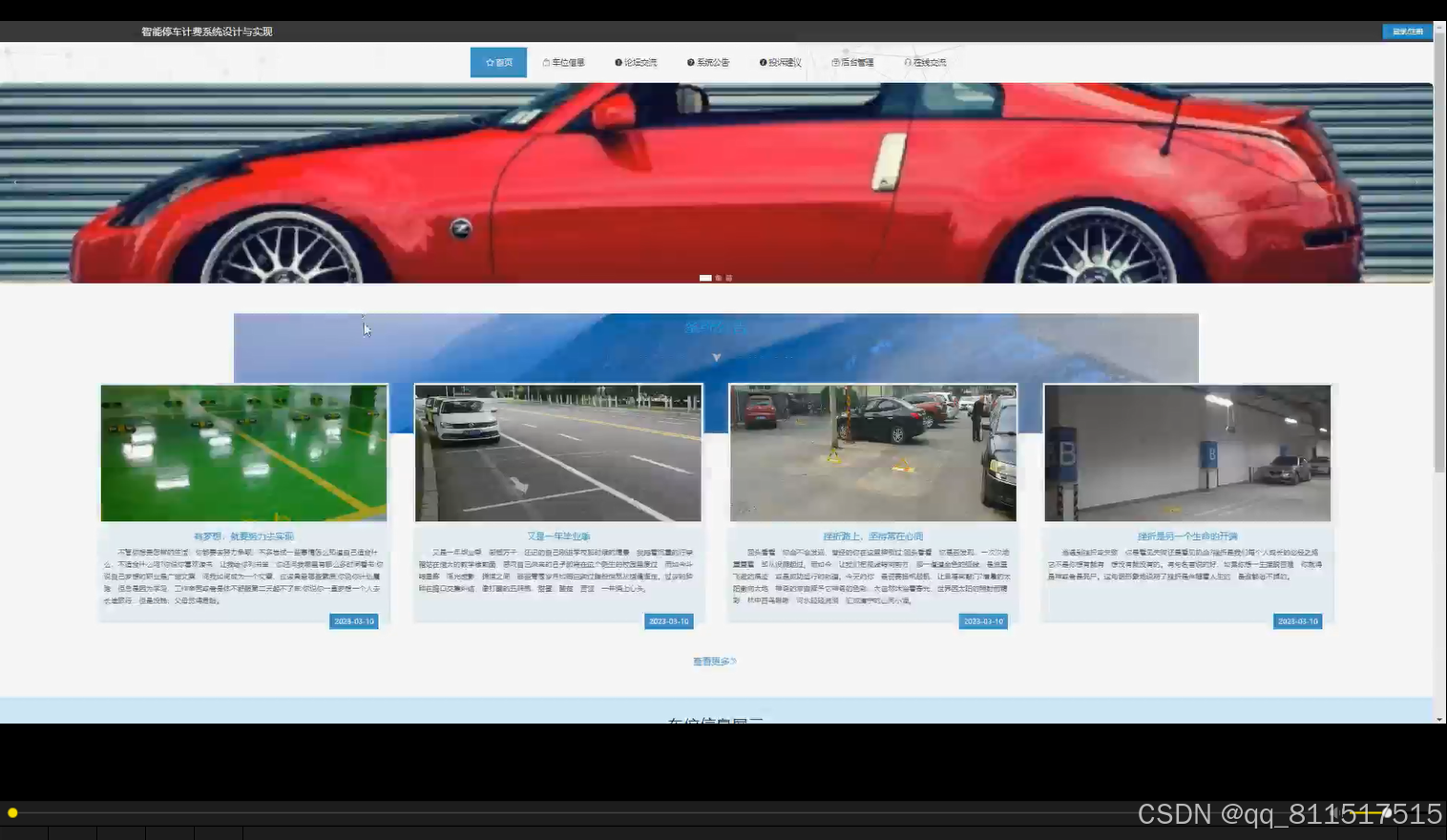Click the date badge on 挫折是另一个生命的开端 card

click(1298, 621)
